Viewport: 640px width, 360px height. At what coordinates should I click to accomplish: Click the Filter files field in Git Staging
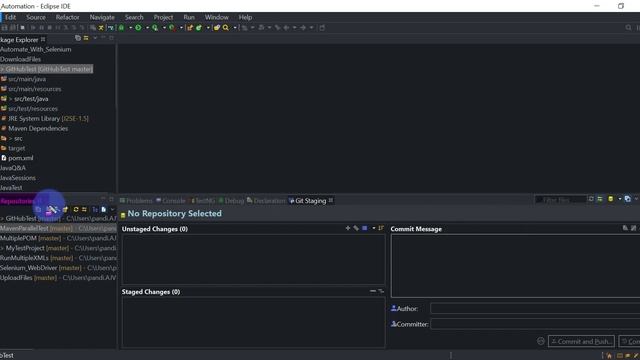coord(560,200)
